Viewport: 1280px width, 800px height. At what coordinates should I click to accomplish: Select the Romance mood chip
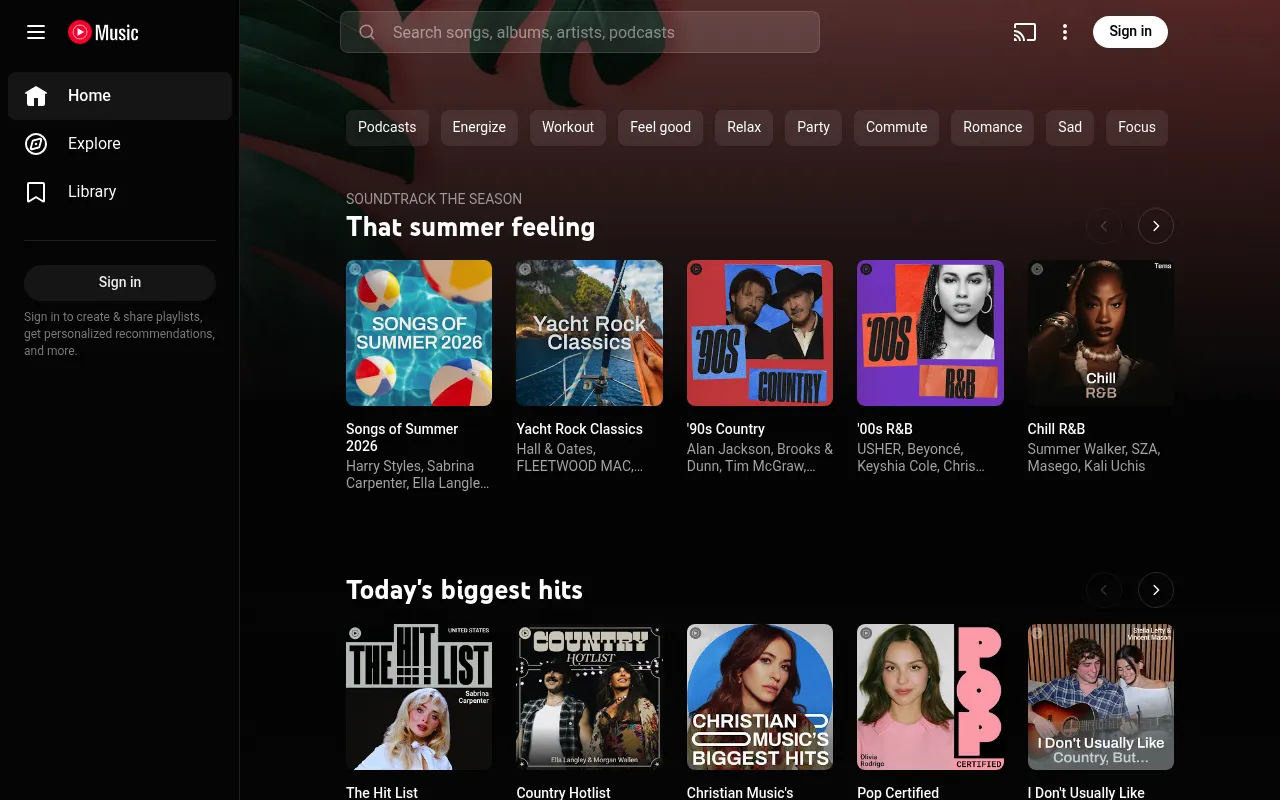(992, 127)
